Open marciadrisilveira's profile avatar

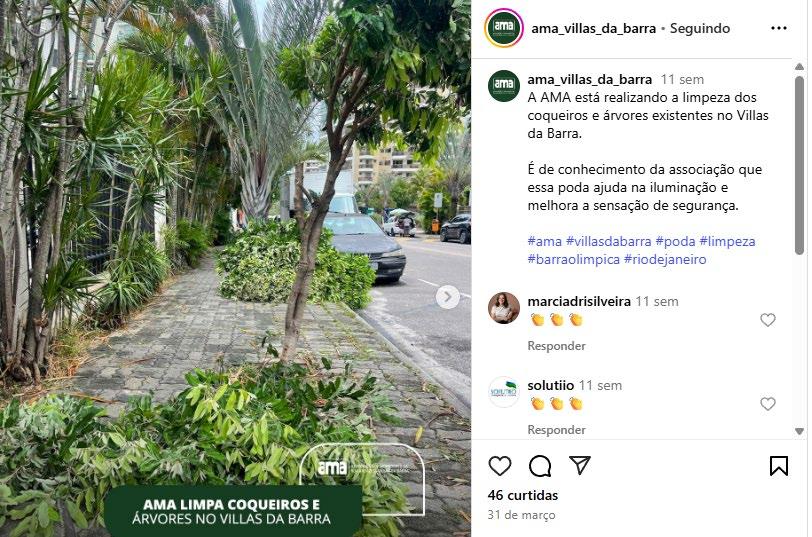click(x=503, y=308)
